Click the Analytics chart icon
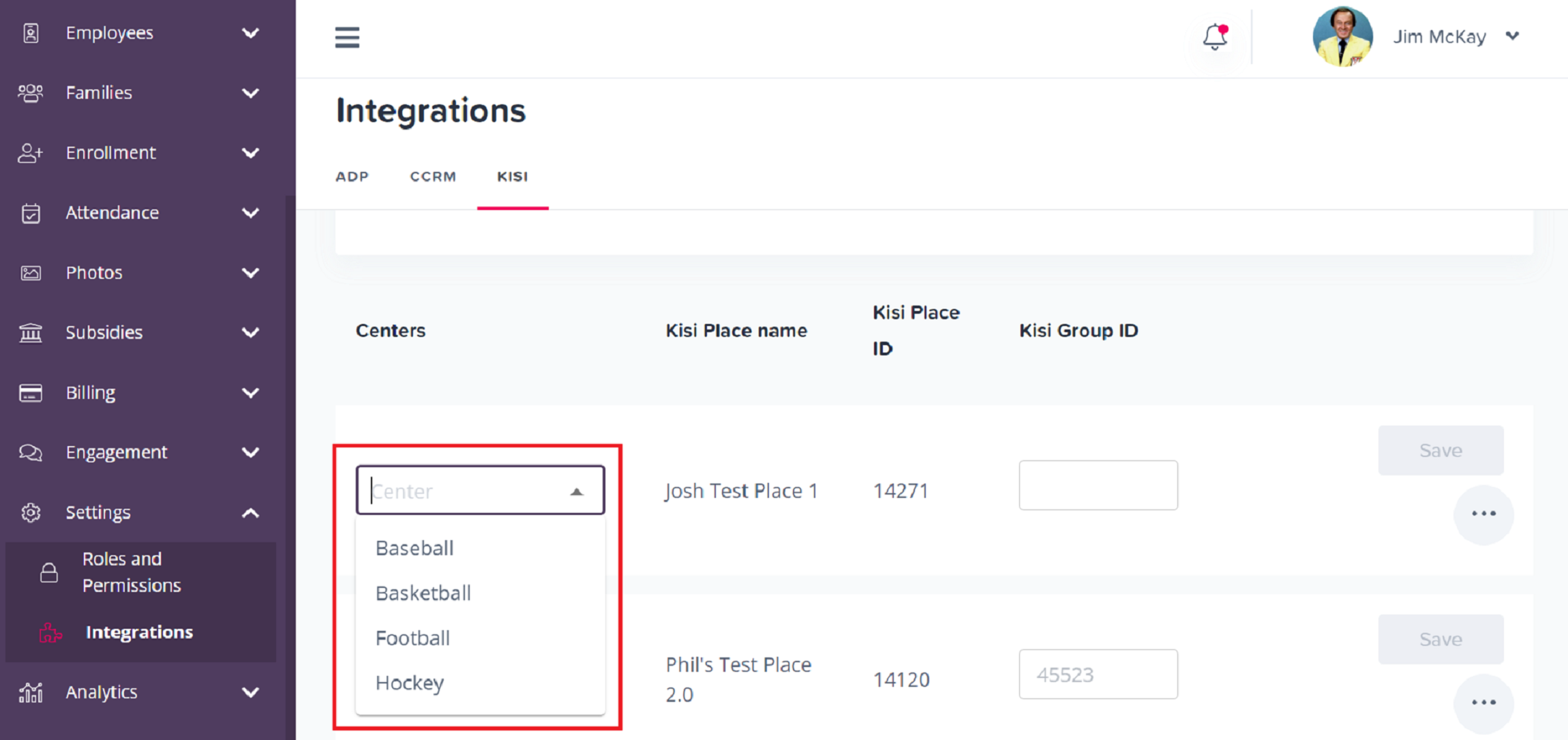Viewport: 1568px width, 740px height. pos(31,692)
